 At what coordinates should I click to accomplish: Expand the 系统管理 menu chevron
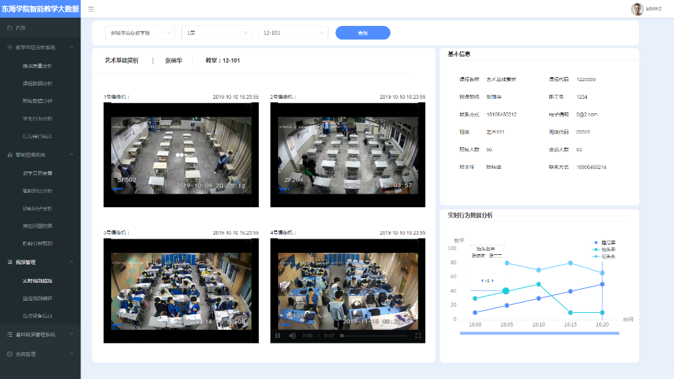[71, 354]
